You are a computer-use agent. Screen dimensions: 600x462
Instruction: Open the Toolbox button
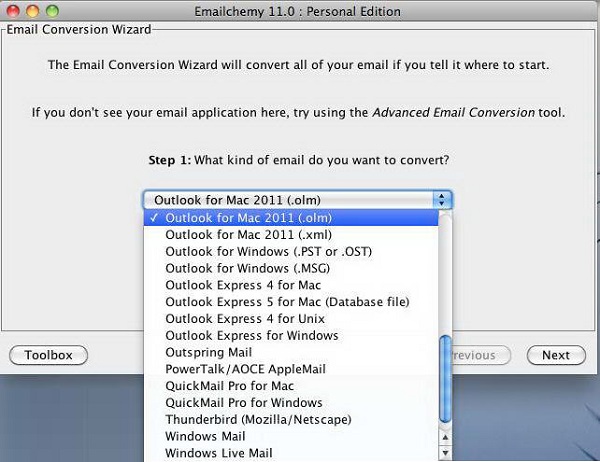pyautogui.click(x=49, y=355)
